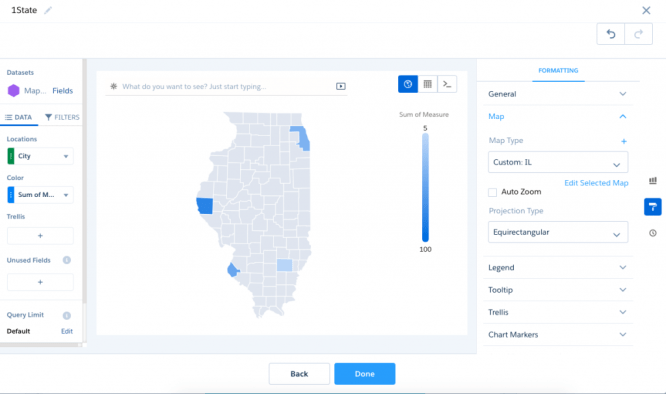Add a Trellis field with plus button
This screenshot has width=666, height=394.
point(40,236)
